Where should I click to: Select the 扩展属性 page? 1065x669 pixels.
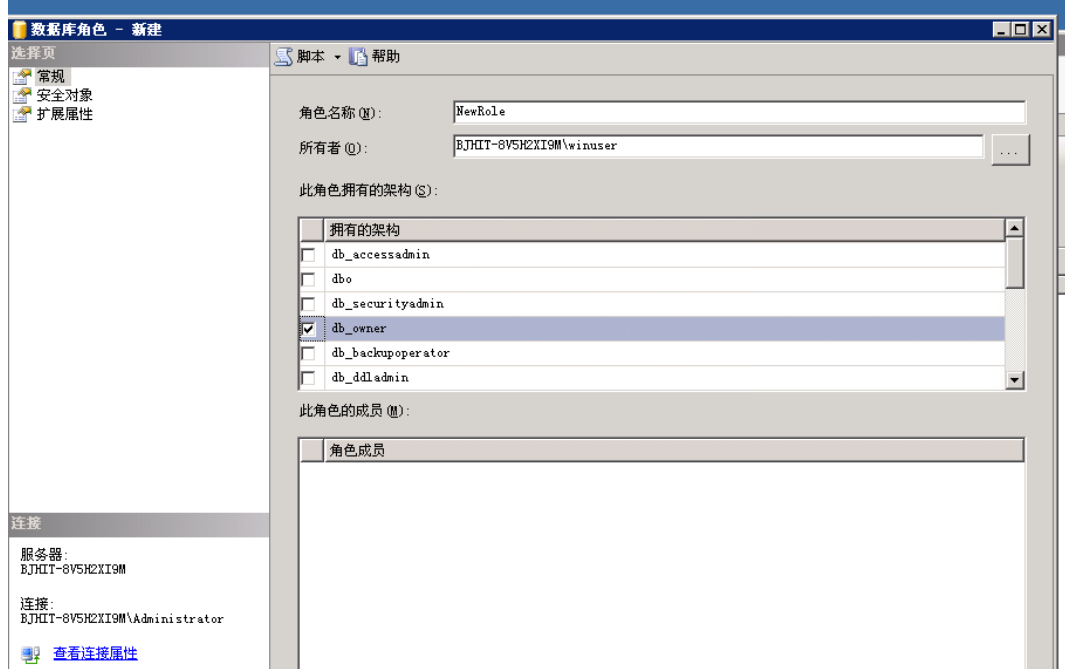(65, 114)
